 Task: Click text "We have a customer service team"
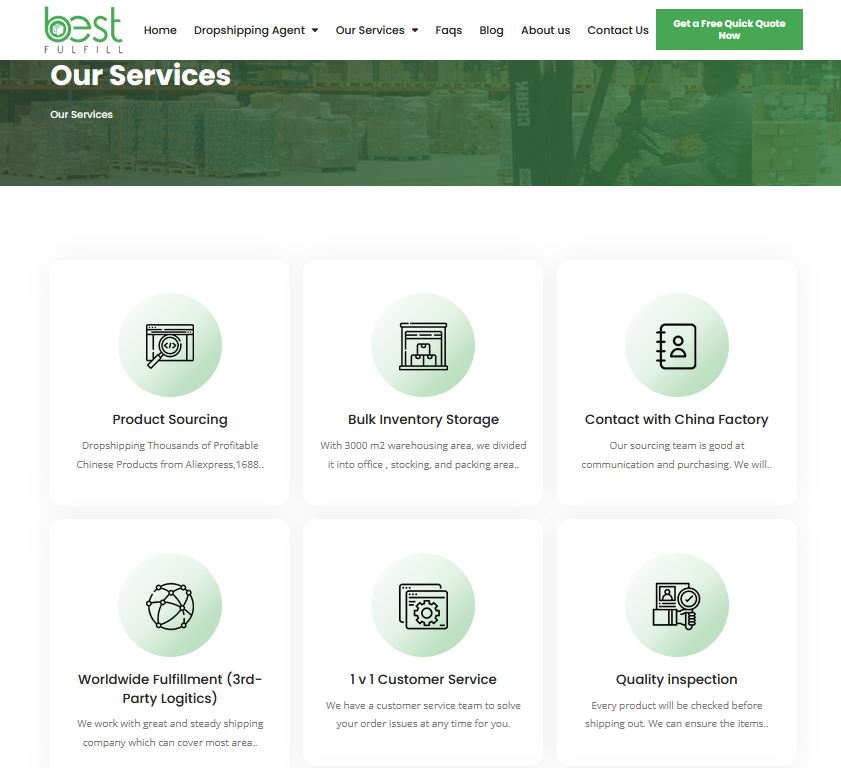tap(404, 706)
